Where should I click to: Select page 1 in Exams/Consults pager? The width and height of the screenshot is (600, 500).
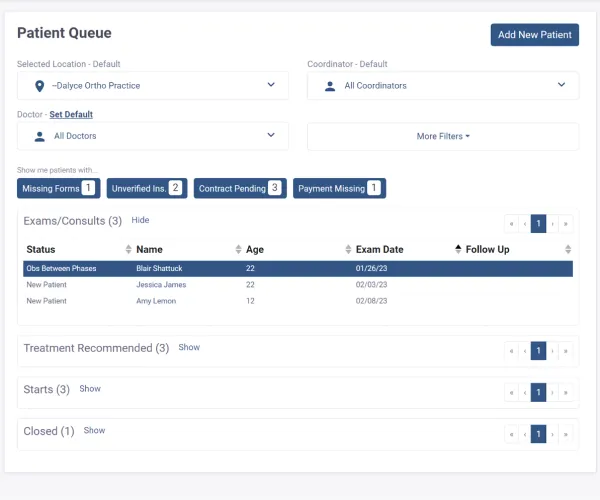(538, 224)
